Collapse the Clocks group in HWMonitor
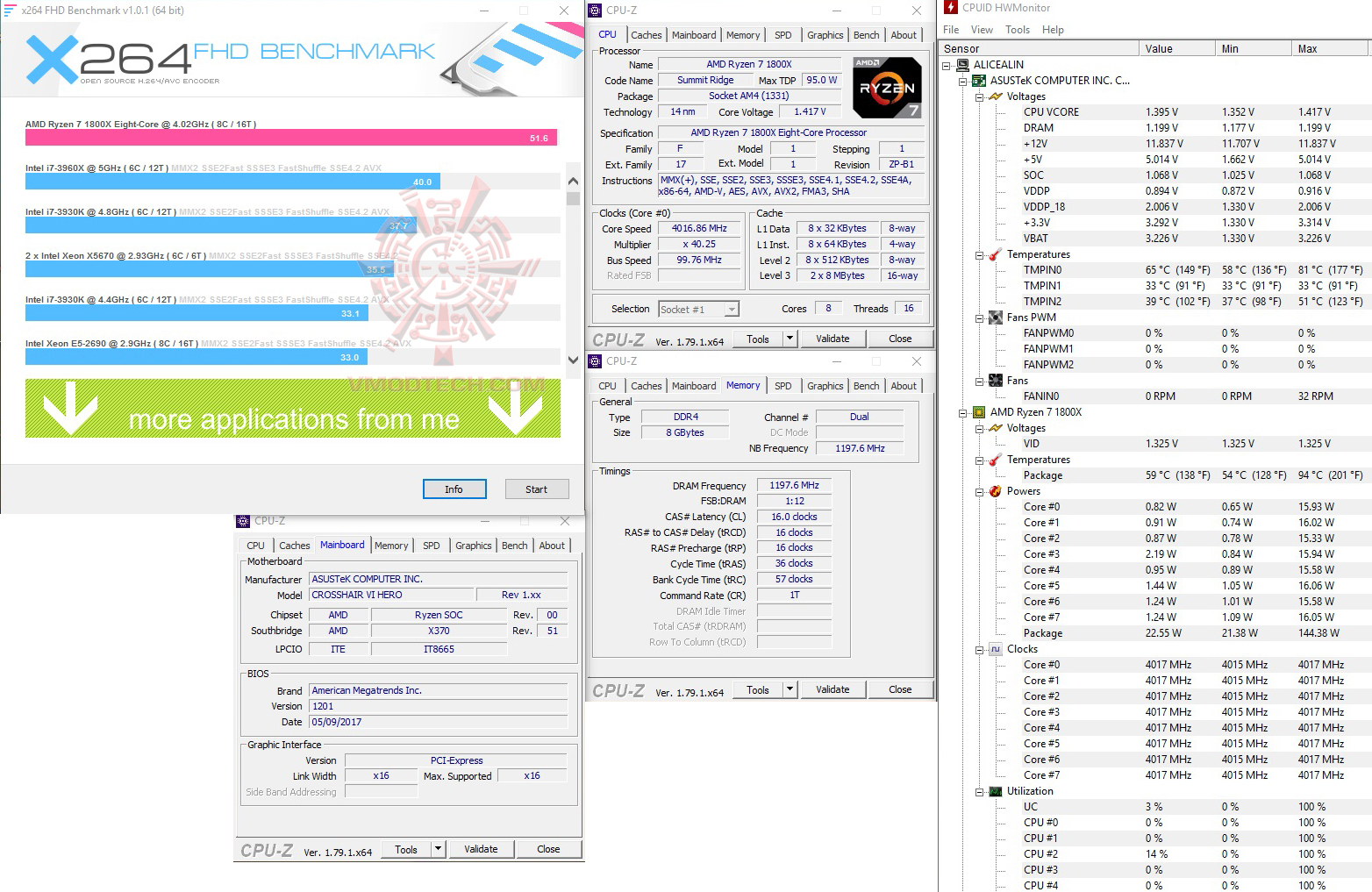Image resolution: width=1372 pixels, height=892 pixels. pyautogui.click(x=980, y=650)
